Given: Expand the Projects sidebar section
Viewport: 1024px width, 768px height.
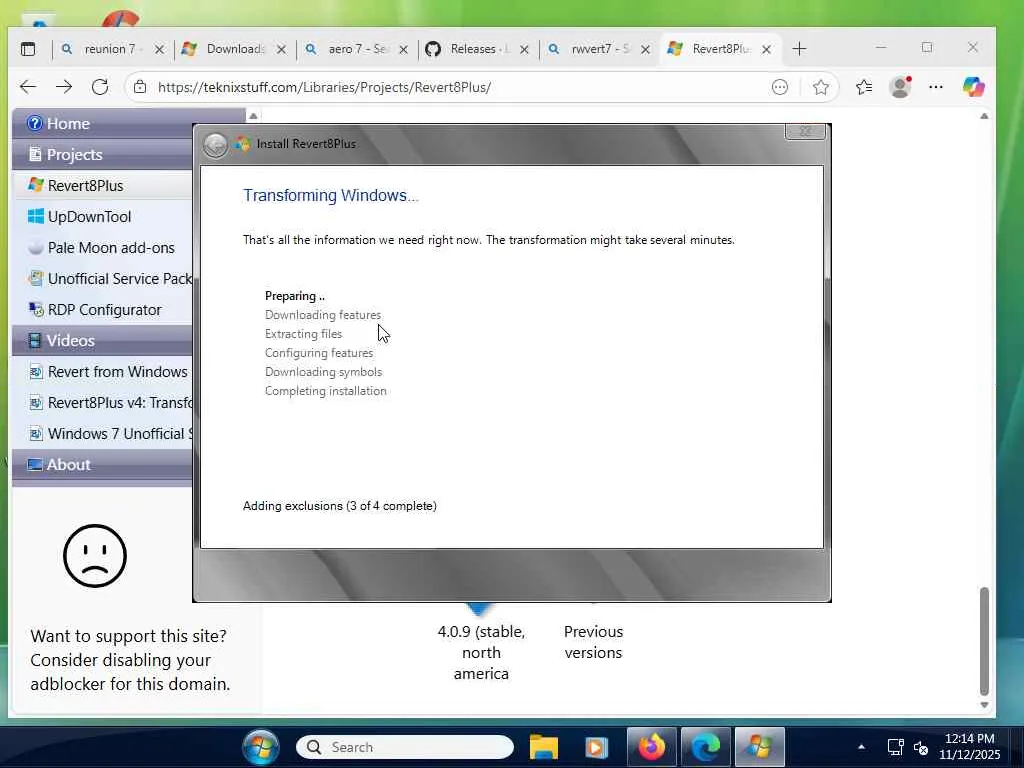Looking at the screenshot, I should [103, 155].
